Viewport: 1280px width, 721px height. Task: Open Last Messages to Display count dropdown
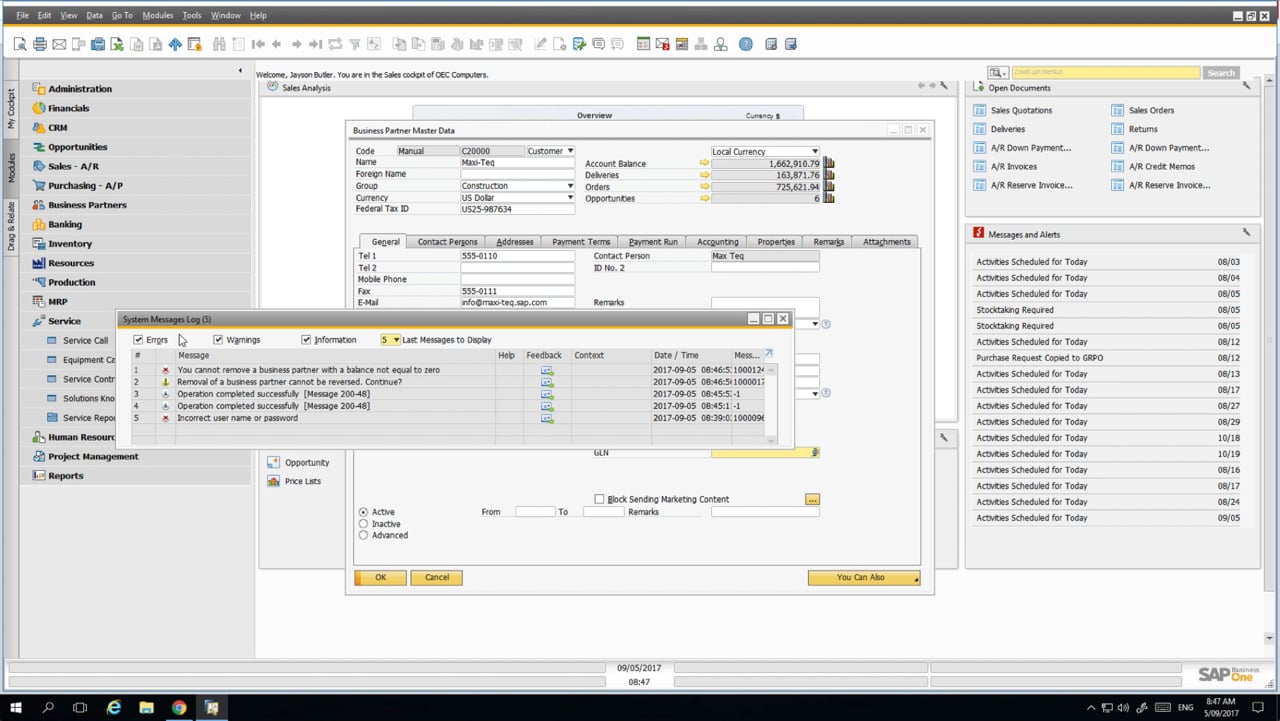tap(396, 340)
